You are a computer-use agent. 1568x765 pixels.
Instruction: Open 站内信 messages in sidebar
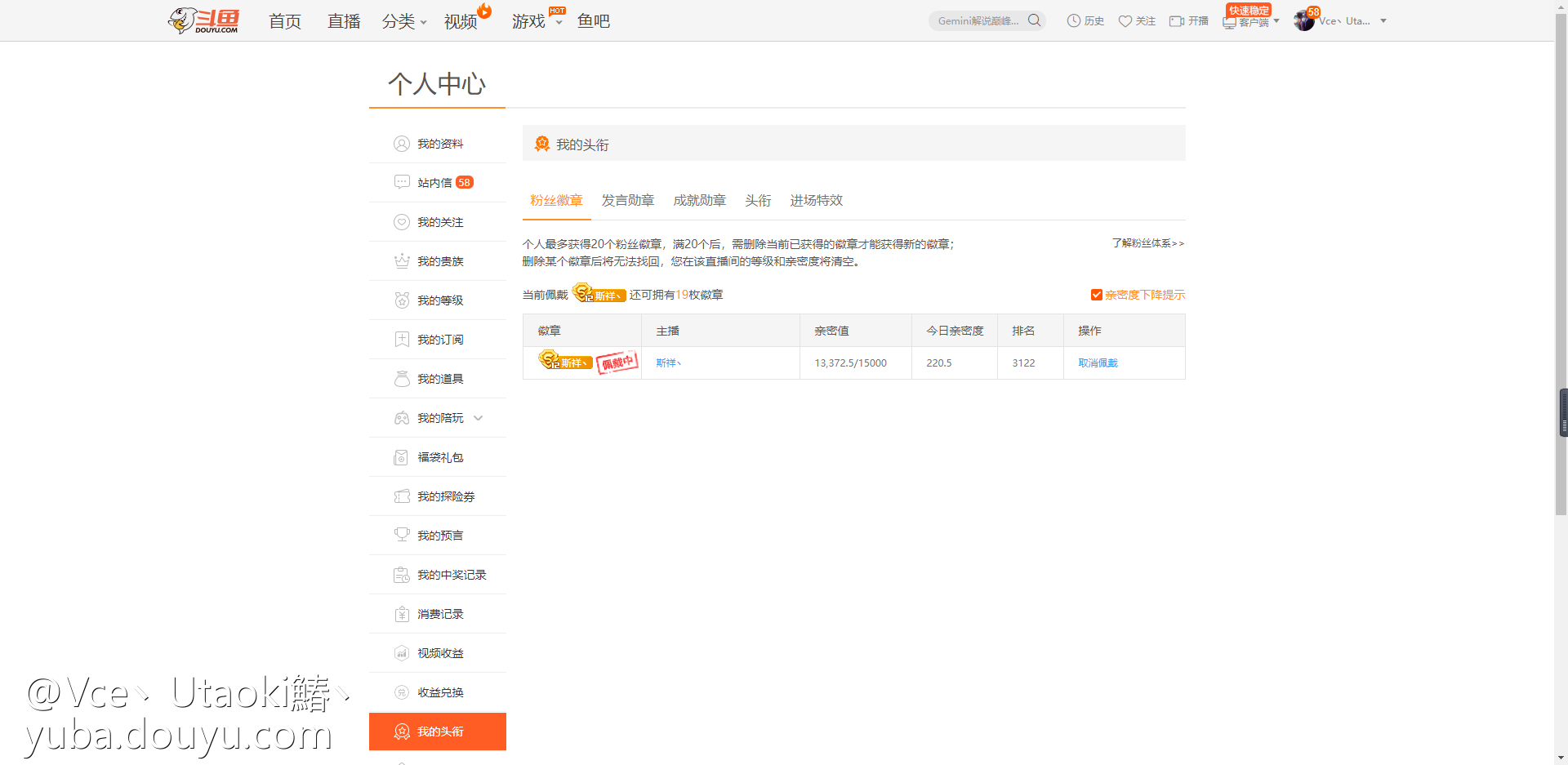click(434, 183)
